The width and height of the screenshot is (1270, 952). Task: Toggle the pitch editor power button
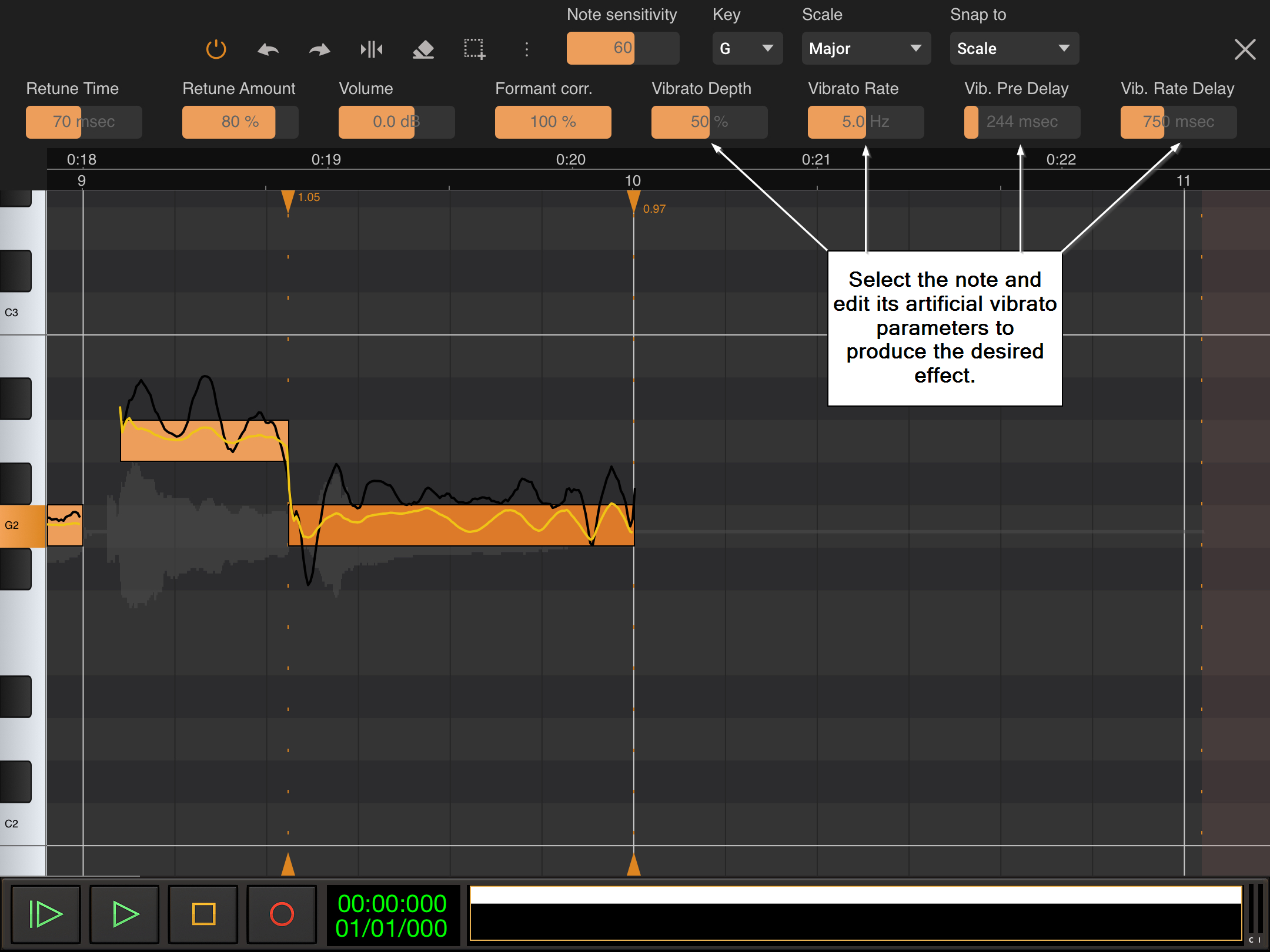coord(216,49)
